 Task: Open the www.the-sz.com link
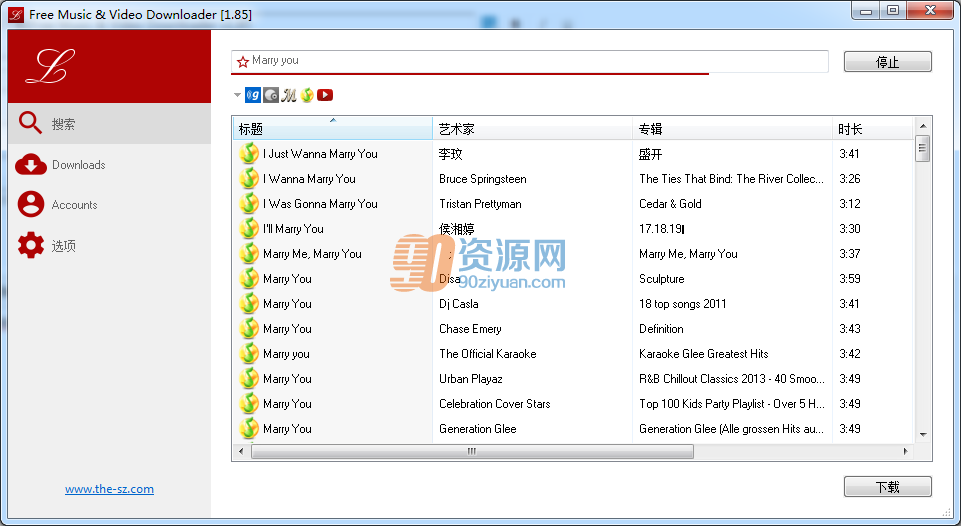point(109,489)
